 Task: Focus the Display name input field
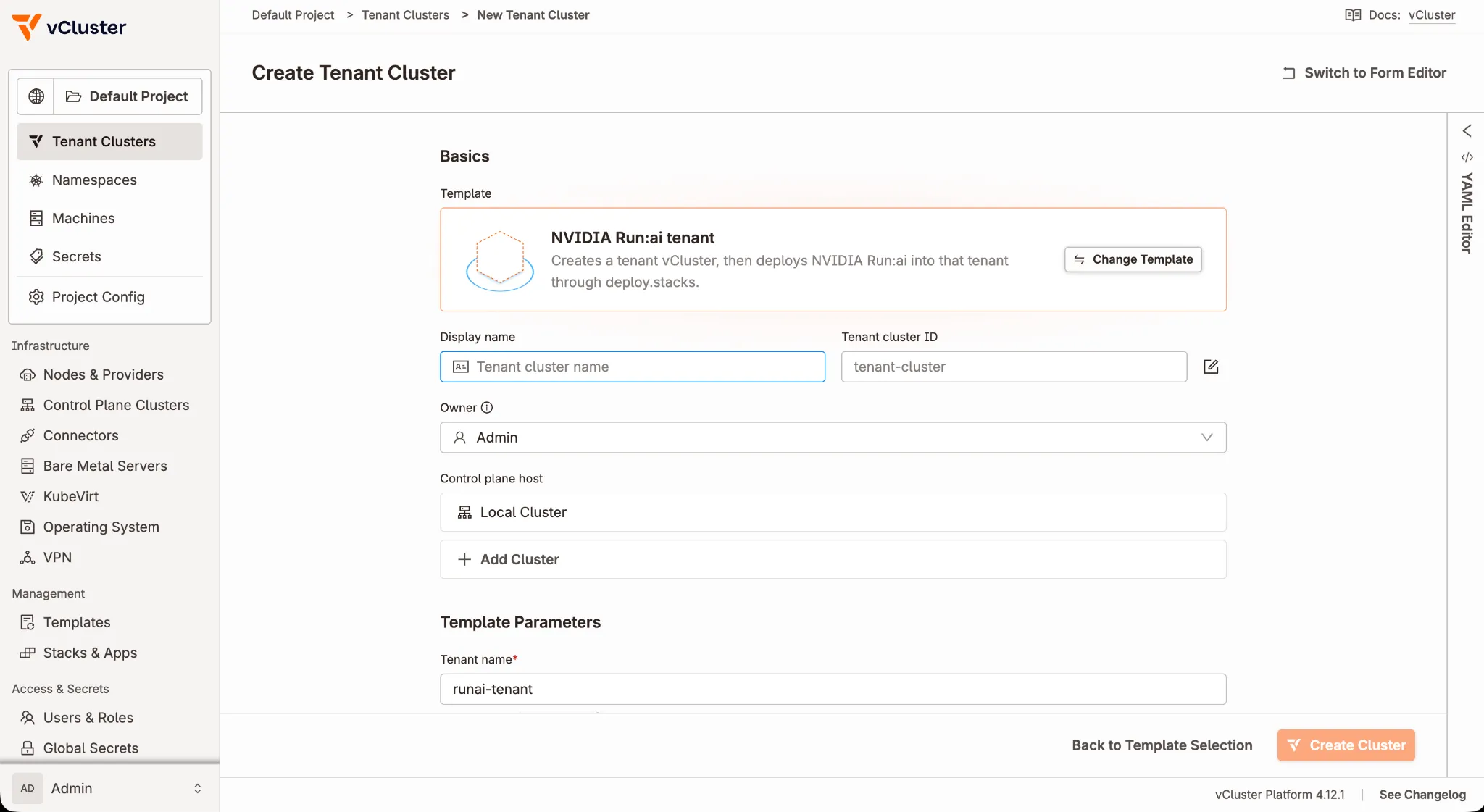tap(633, 367)
